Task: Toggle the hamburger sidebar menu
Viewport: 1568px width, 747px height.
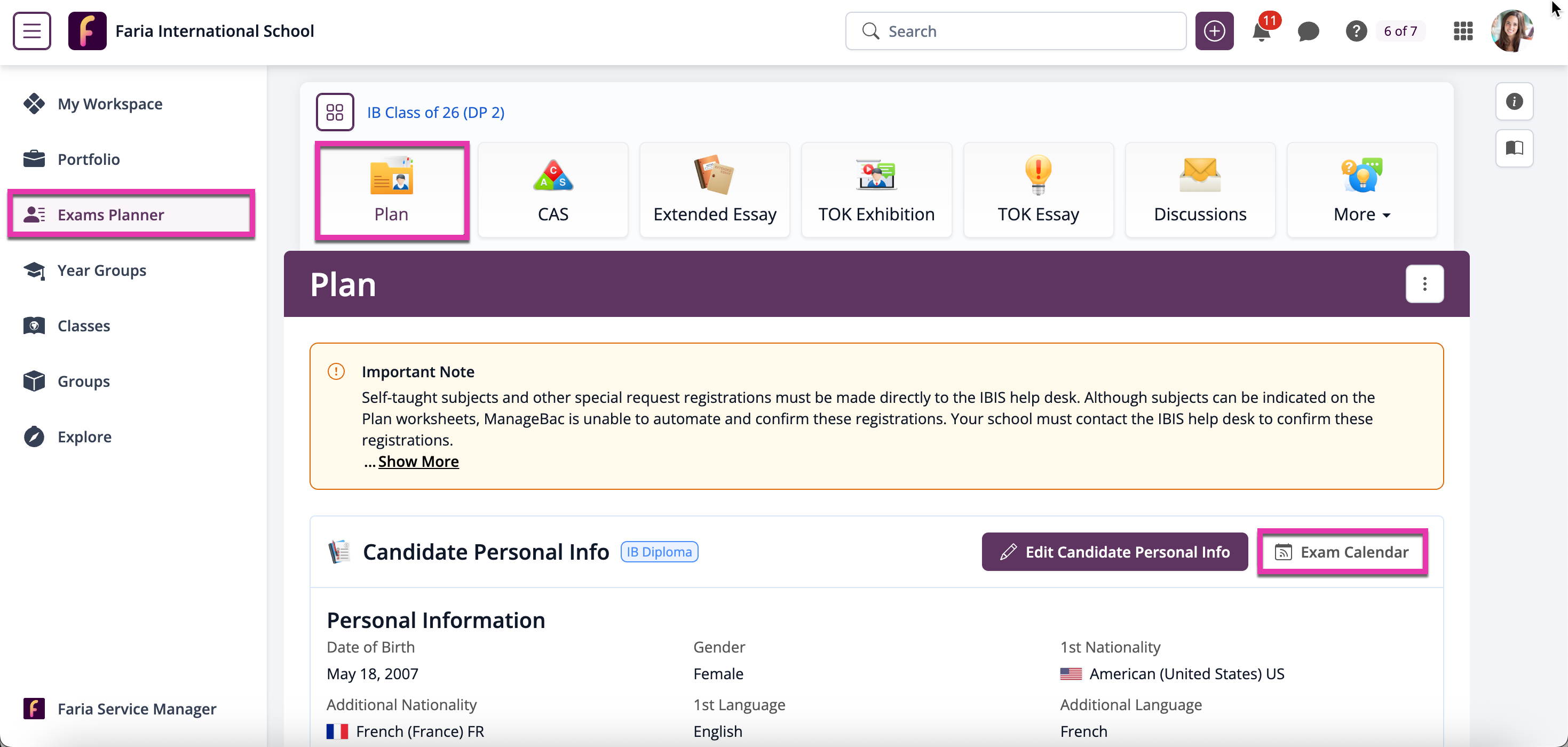Action: pos(31,31)
